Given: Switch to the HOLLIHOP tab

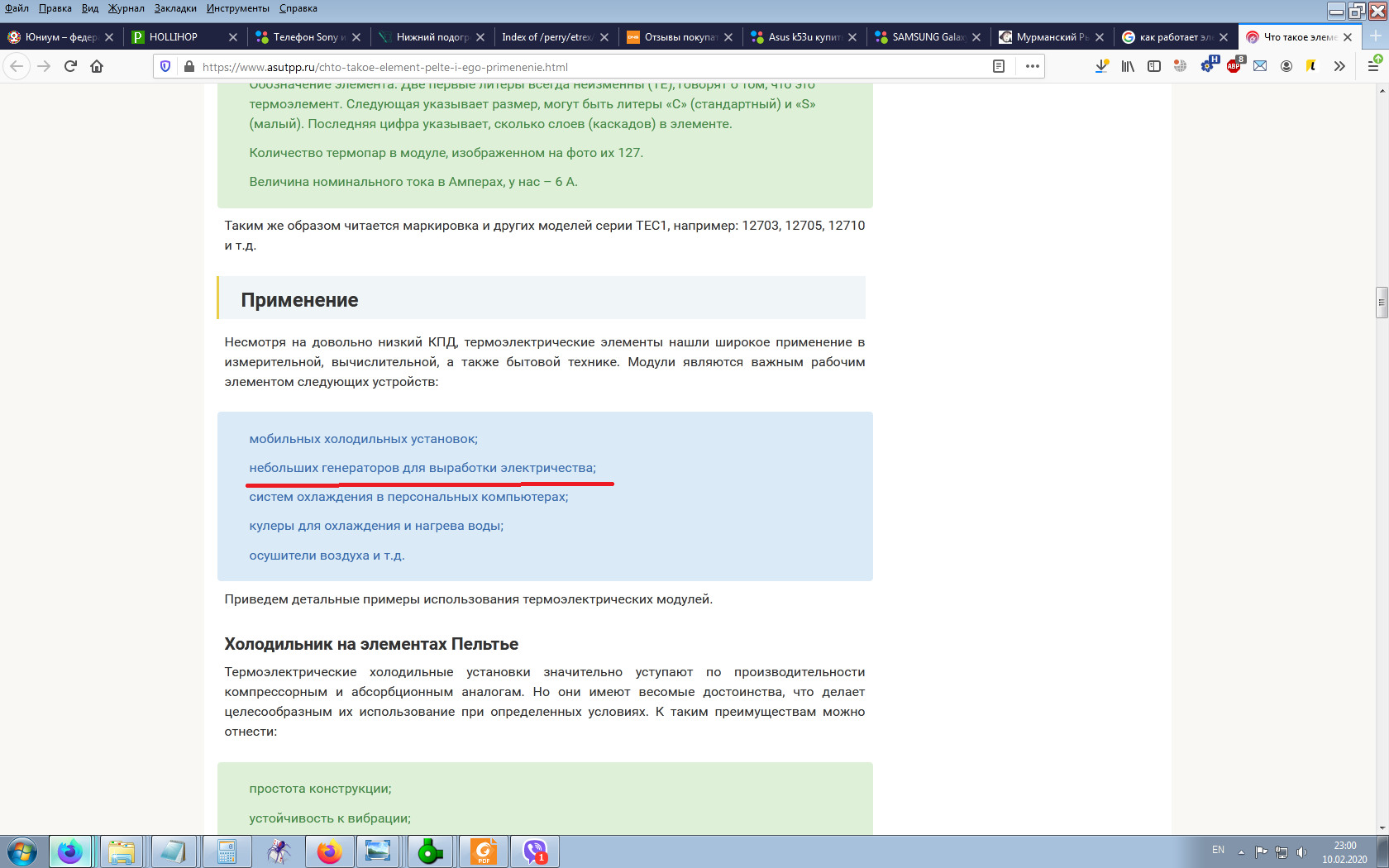Looking at the screenshot, I should [174, 37].
